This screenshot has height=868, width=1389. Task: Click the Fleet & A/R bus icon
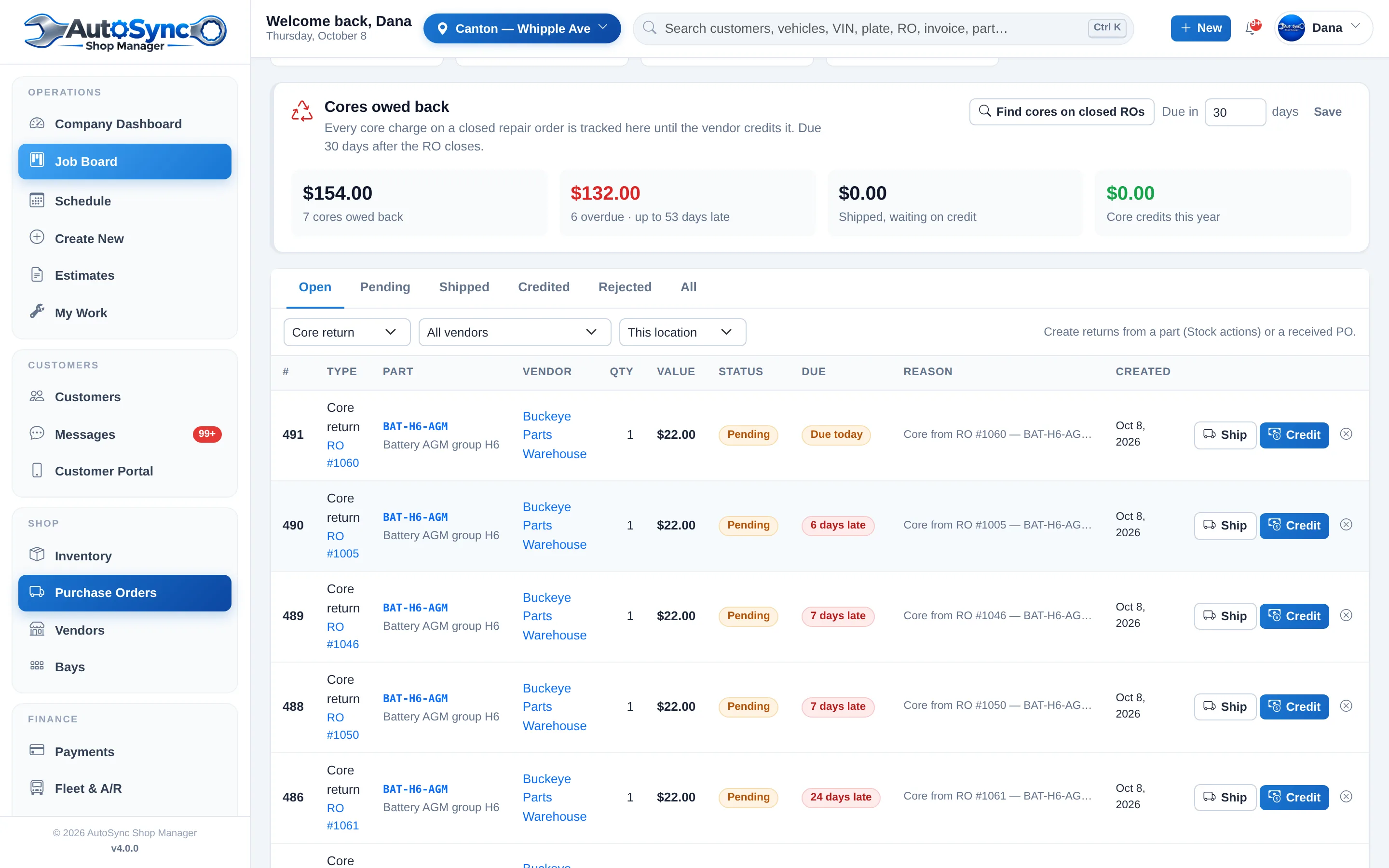click(x=37, y=787)
